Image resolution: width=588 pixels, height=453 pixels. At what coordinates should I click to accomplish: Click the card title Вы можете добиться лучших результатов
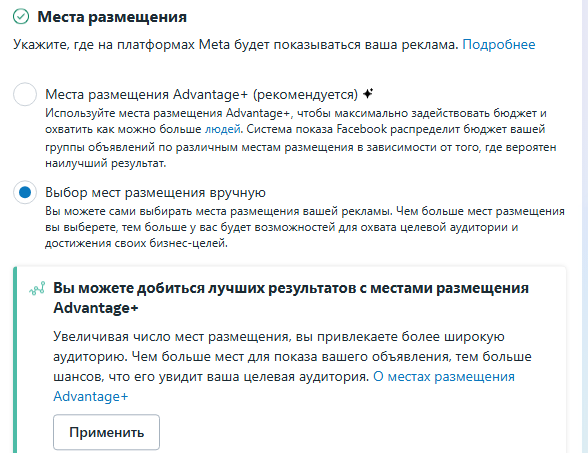[291, 298]
